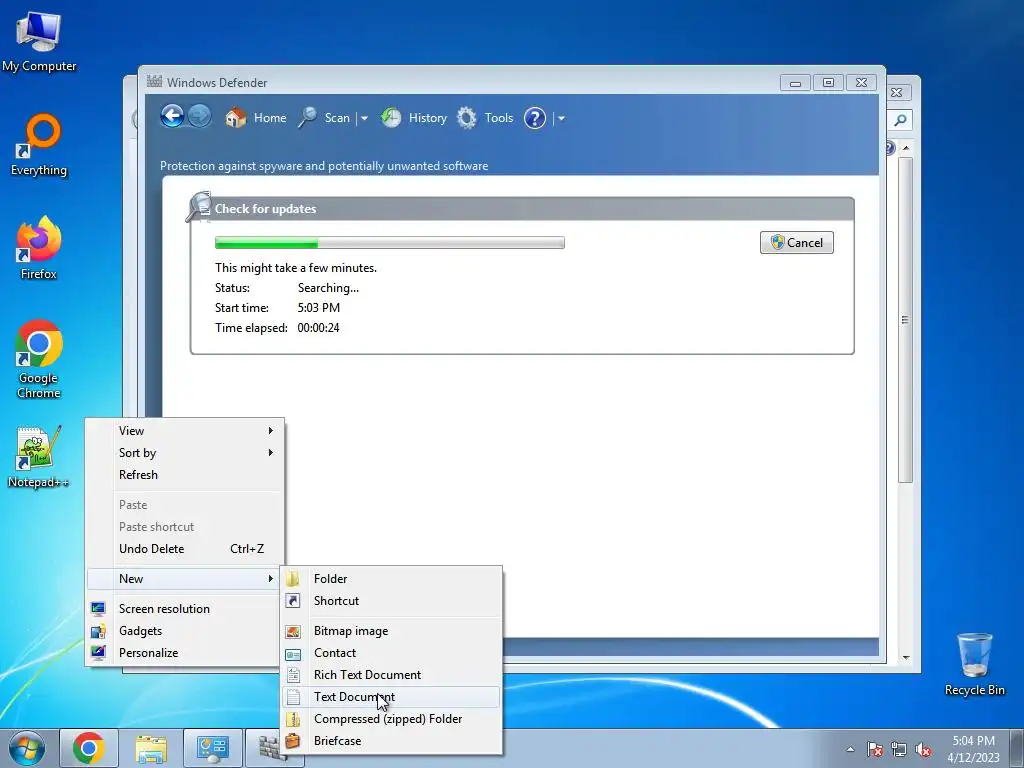The image size is (1024, 768).
Task: Open the New submenu entry
Action: pyautogui.click(x=185, y=579)
